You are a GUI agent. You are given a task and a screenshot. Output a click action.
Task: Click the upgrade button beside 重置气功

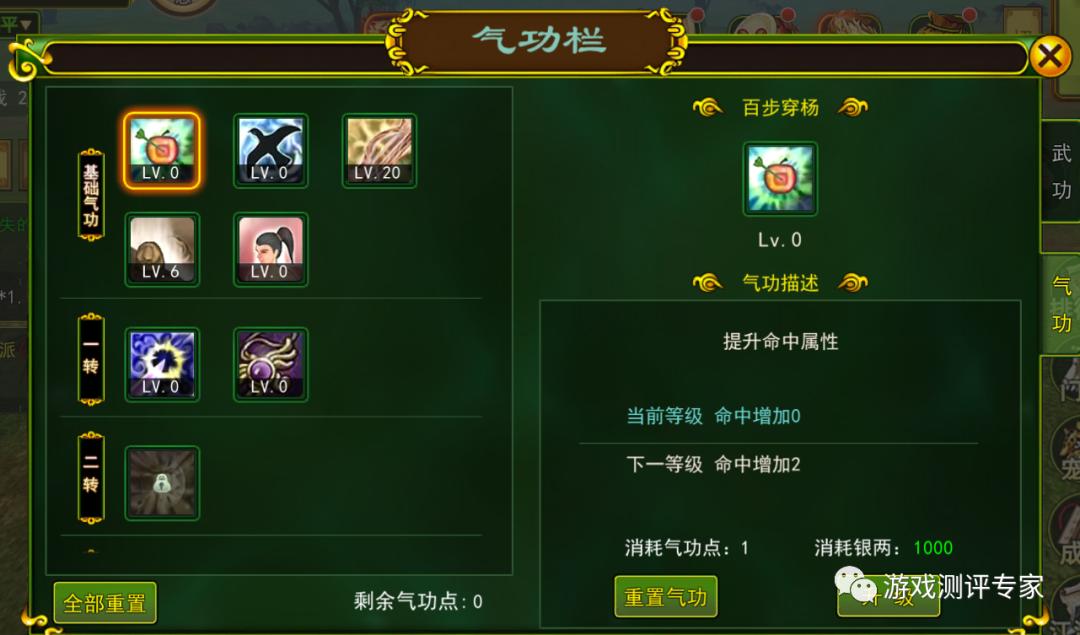[x=888, y=597]
